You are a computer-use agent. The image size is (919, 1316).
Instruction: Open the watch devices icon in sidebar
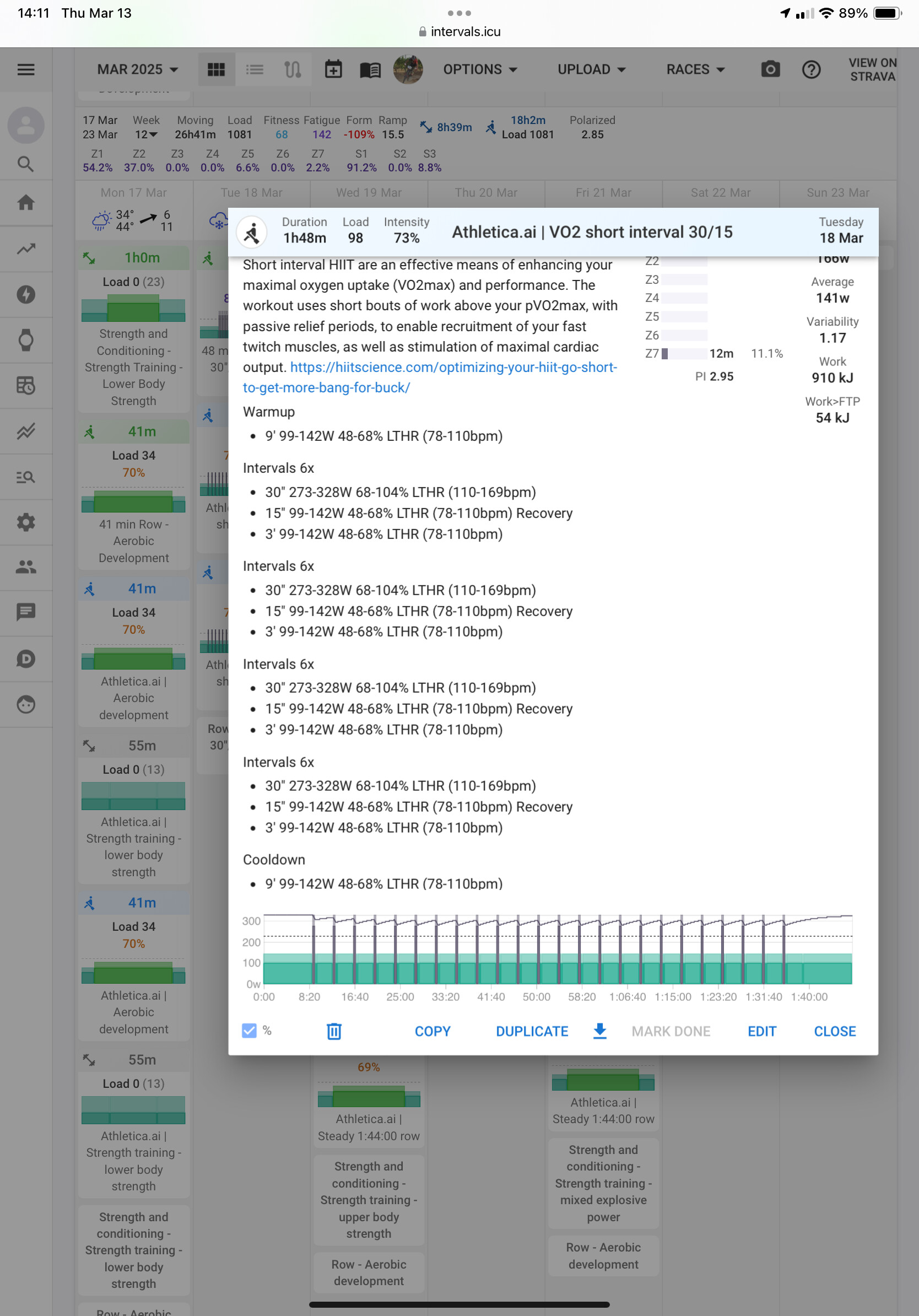(x=26, y=340)
